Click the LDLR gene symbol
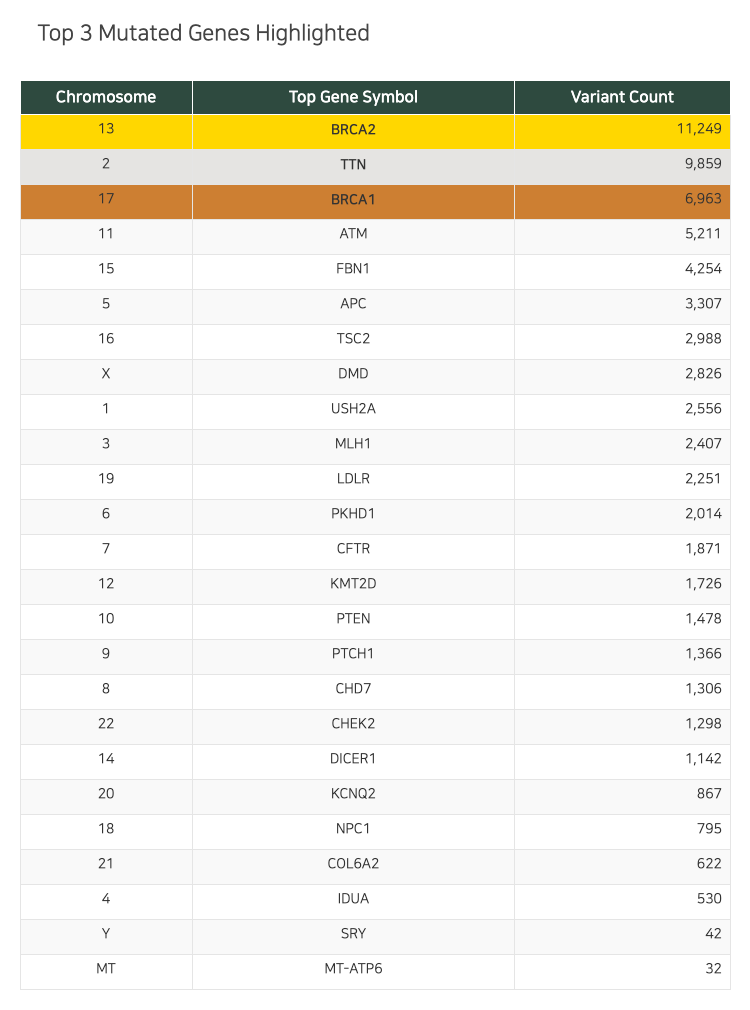Viewport: 750px width, 1010px height. 353,479
